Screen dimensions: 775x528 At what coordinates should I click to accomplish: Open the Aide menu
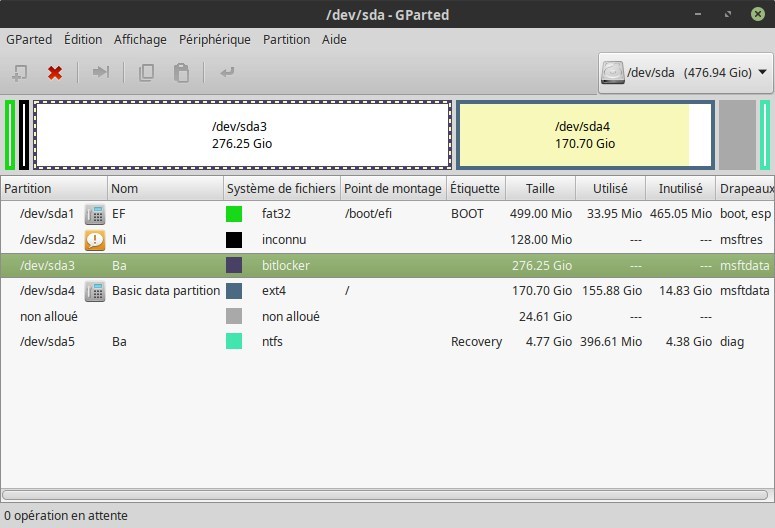click(334, 40)
